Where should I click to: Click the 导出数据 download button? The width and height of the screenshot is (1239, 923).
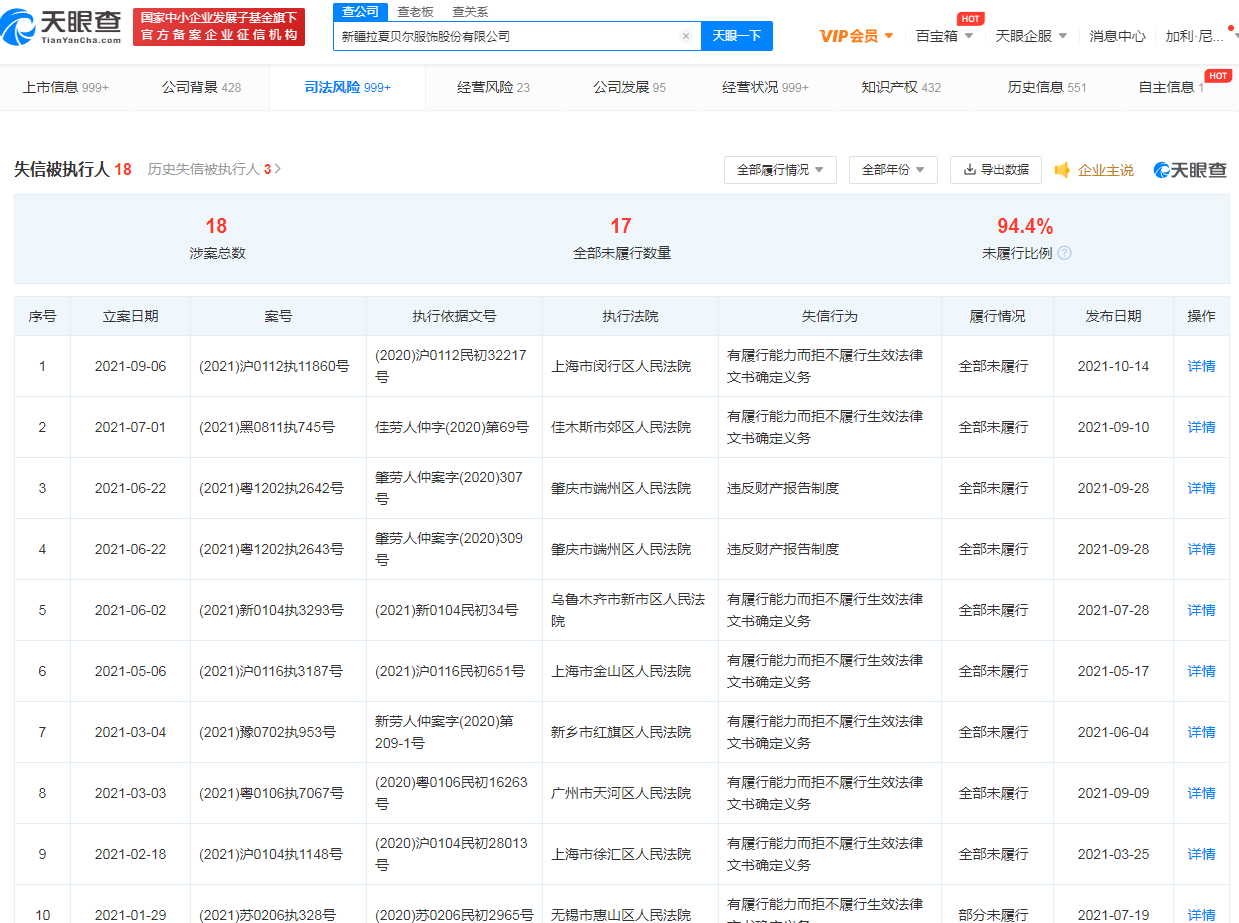[995, 170]
